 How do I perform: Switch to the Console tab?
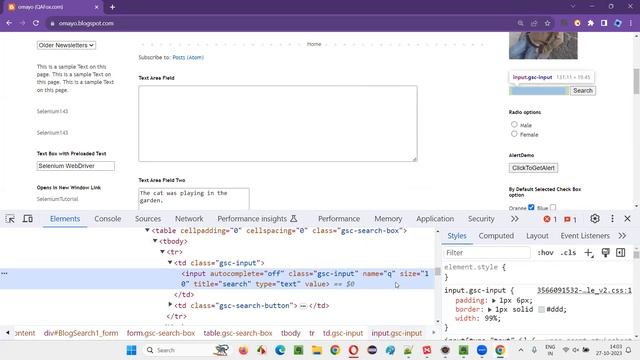coord(108,219)
